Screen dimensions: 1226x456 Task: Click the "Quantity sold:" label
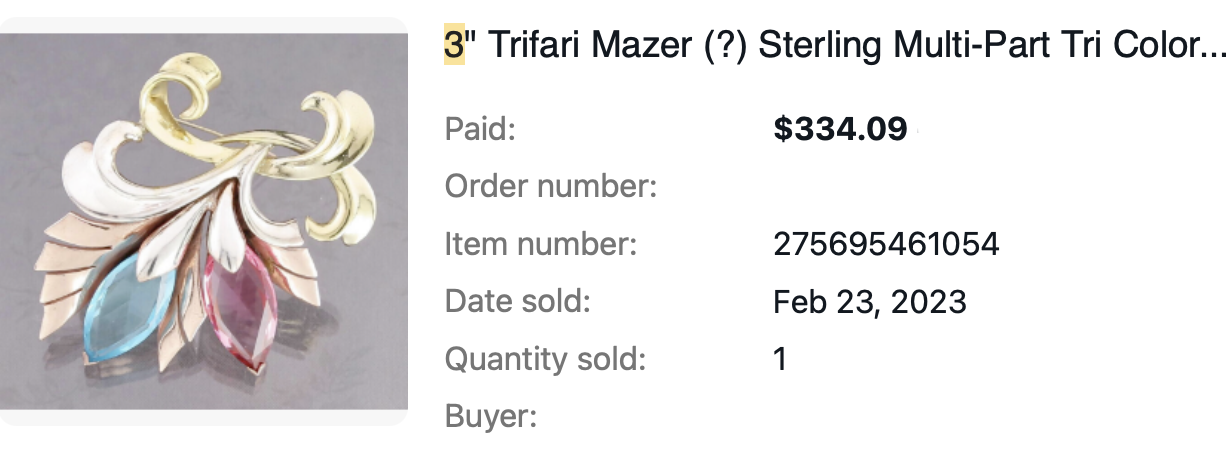(x=546, y=358)
